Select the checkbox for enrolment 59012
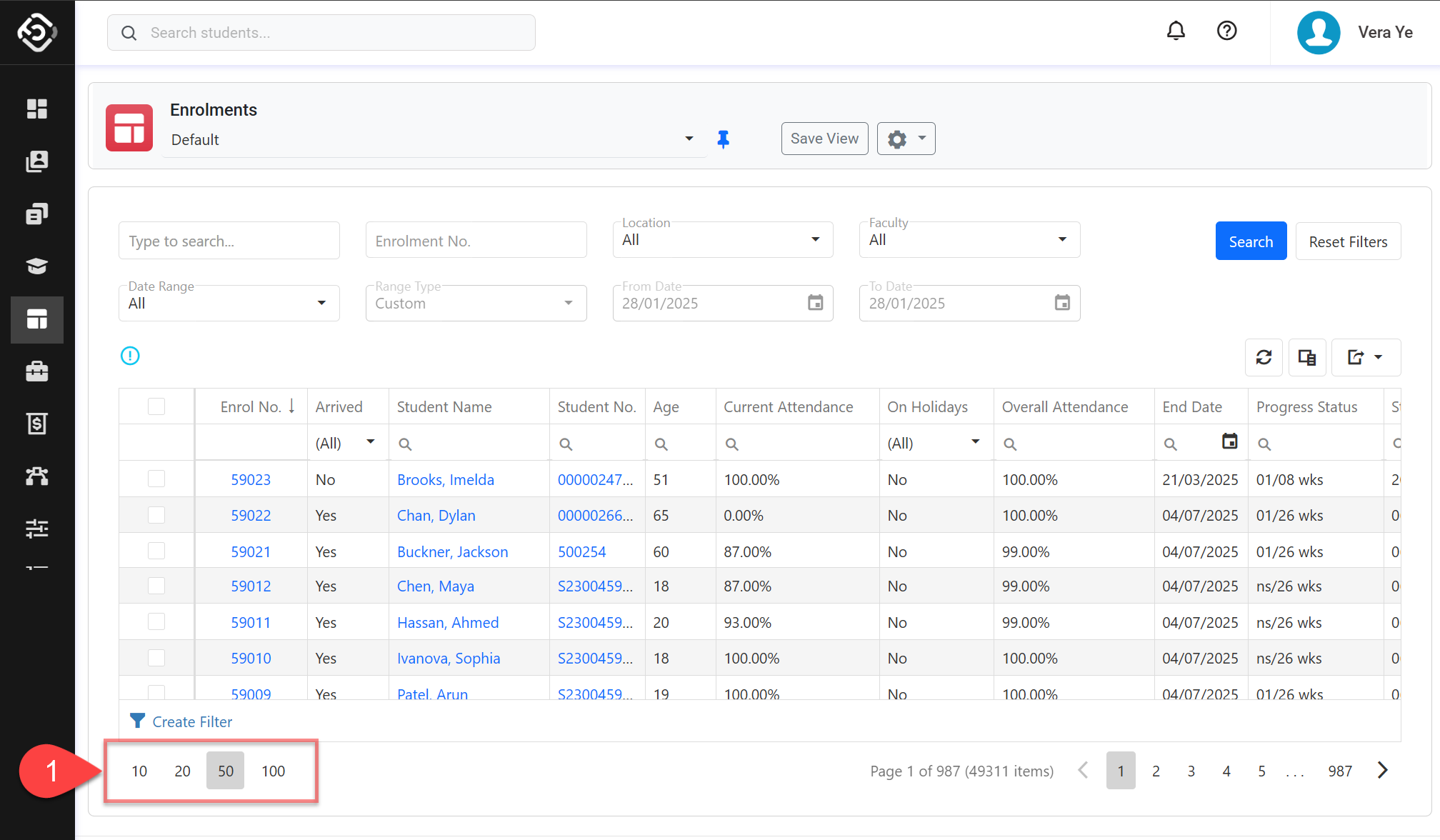The height and width of the screenshot is (840, 1440). coord(156,586)
